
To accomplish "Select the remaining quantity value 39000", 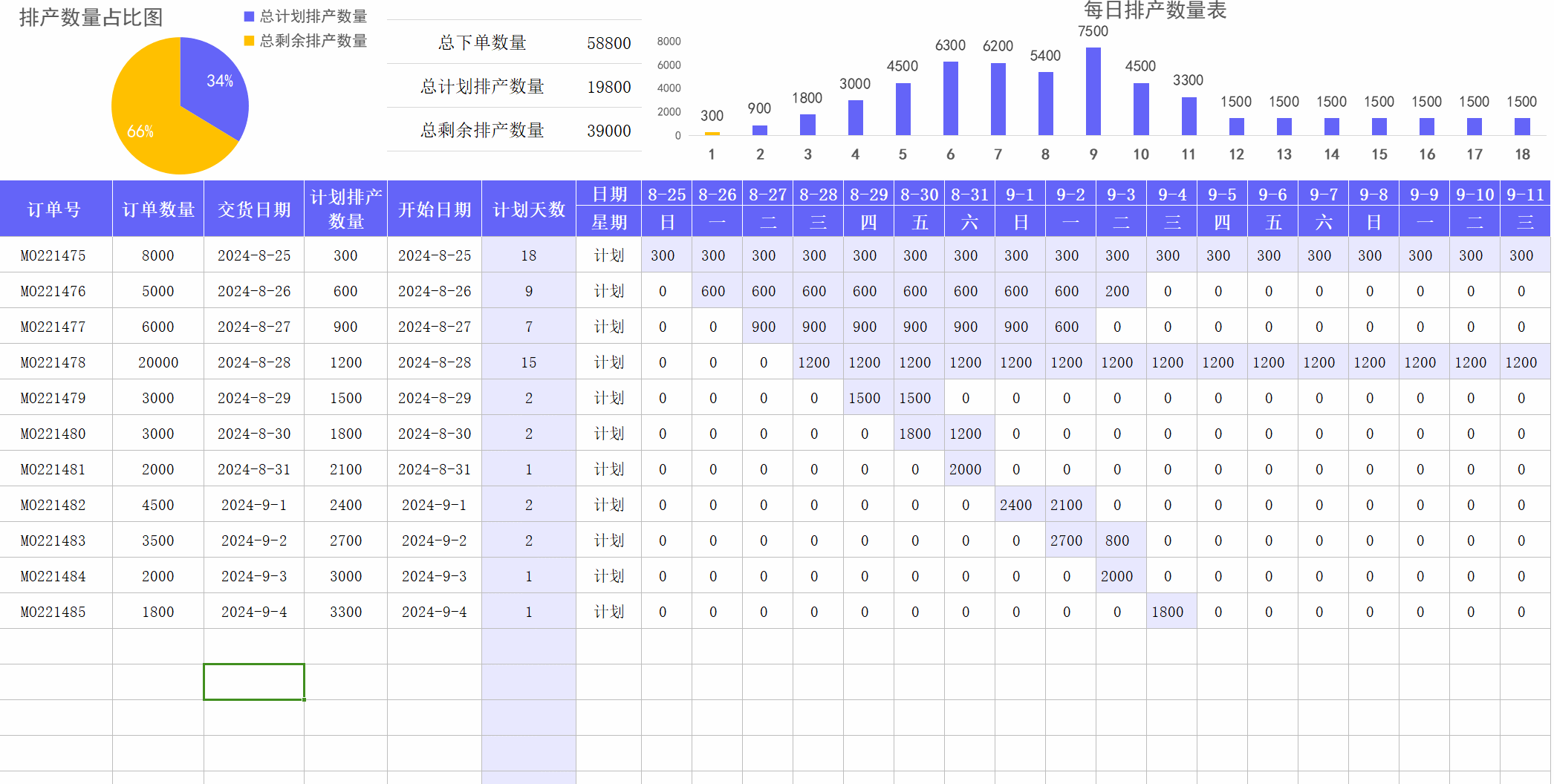I will coord(608,131).
